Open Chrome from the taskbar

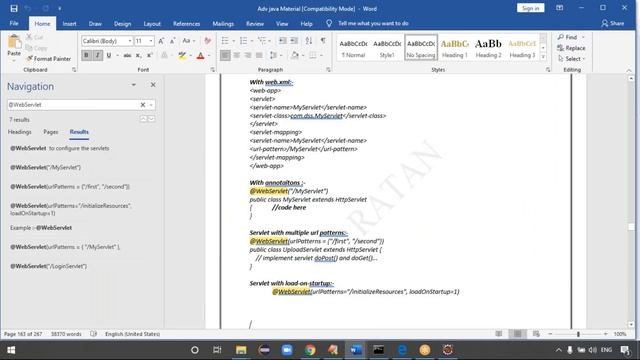(310, 350)
